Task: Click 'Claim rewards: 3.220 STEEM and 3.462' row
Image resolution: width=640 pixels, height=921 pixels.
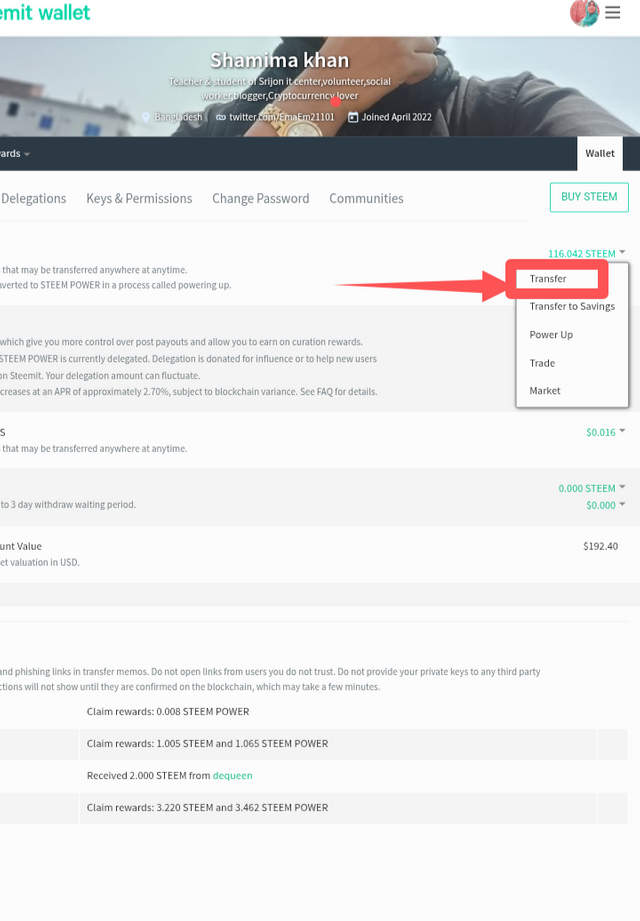Action: pyautogui.click(x=207, y=808)
